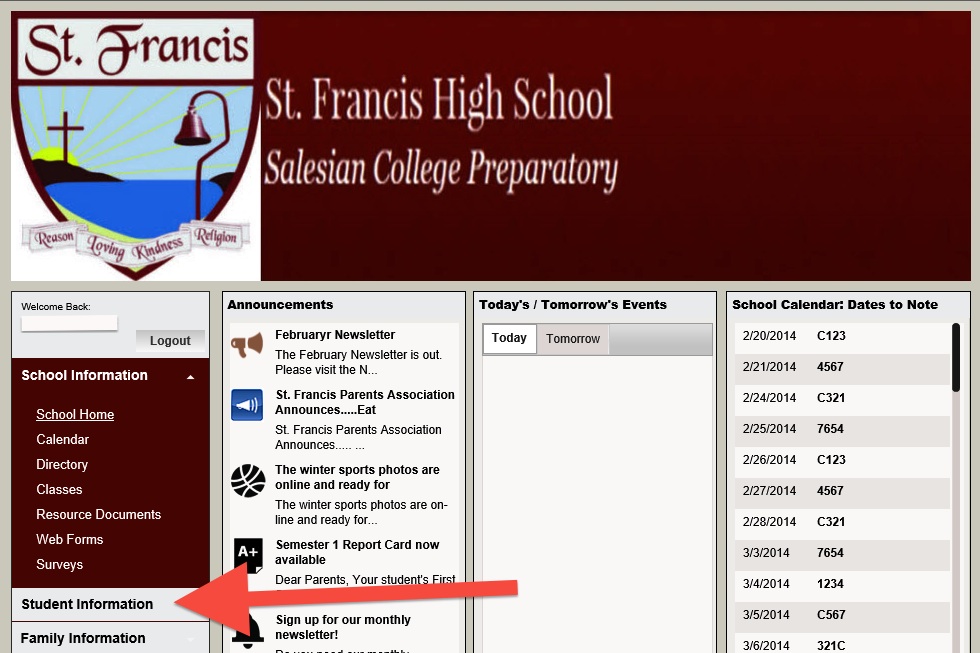Image resolution: width=980 pixels, height=653 pixels.
Task: Open Sign up for our monthly newsletter
Action: pos(343,627)
